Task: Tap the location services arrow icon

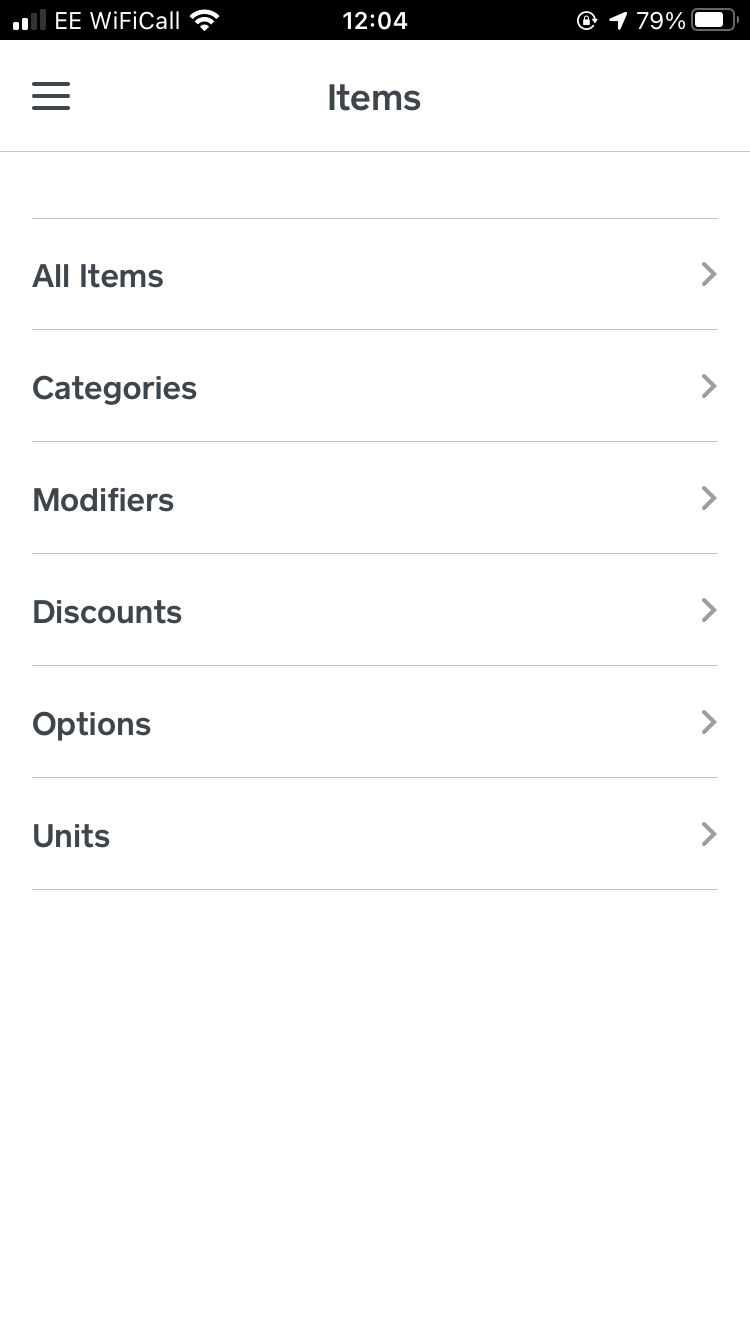Action: pyautogui.click(x=618, y=20)
